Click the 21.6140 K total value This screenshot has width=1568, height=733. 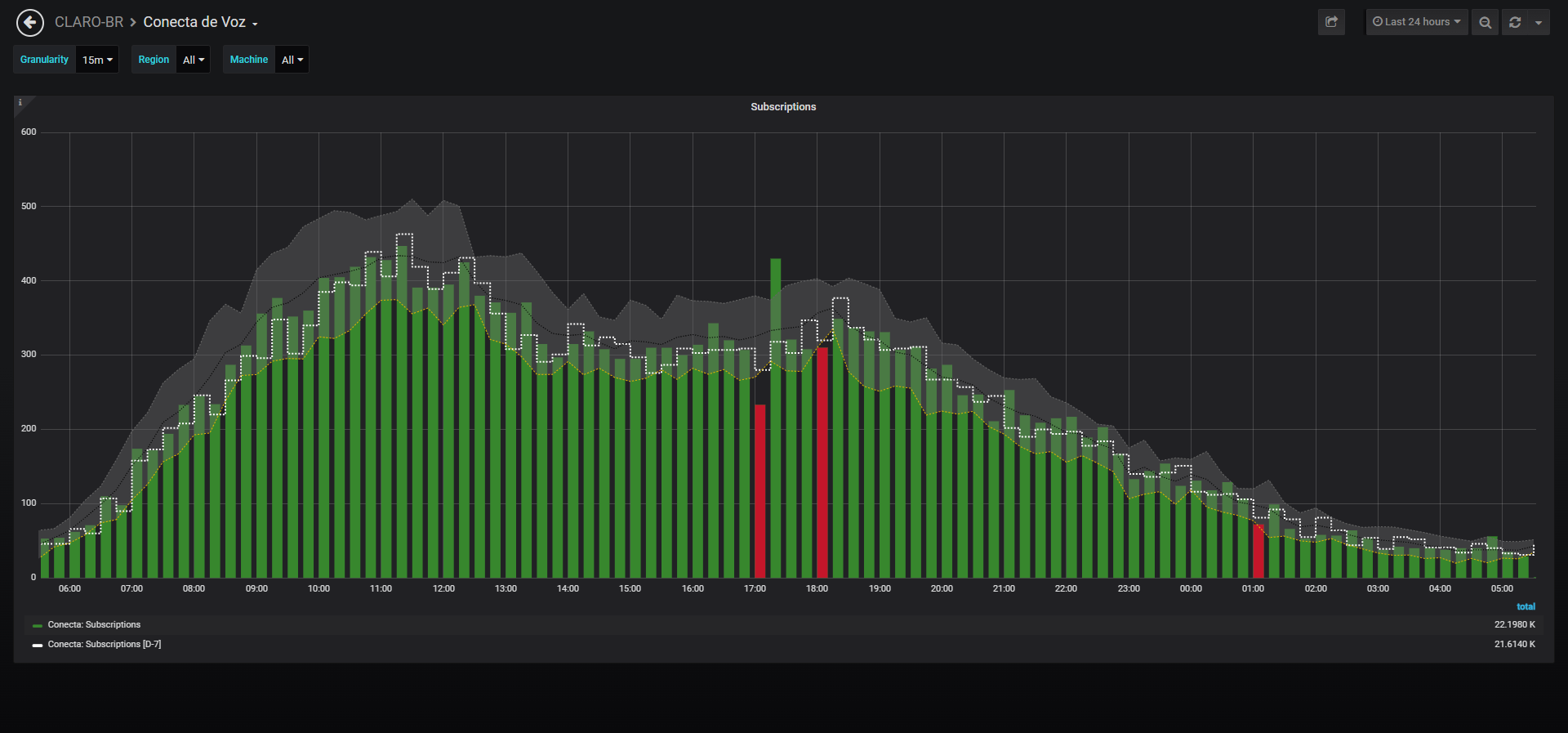click(x=1515, y=645)
